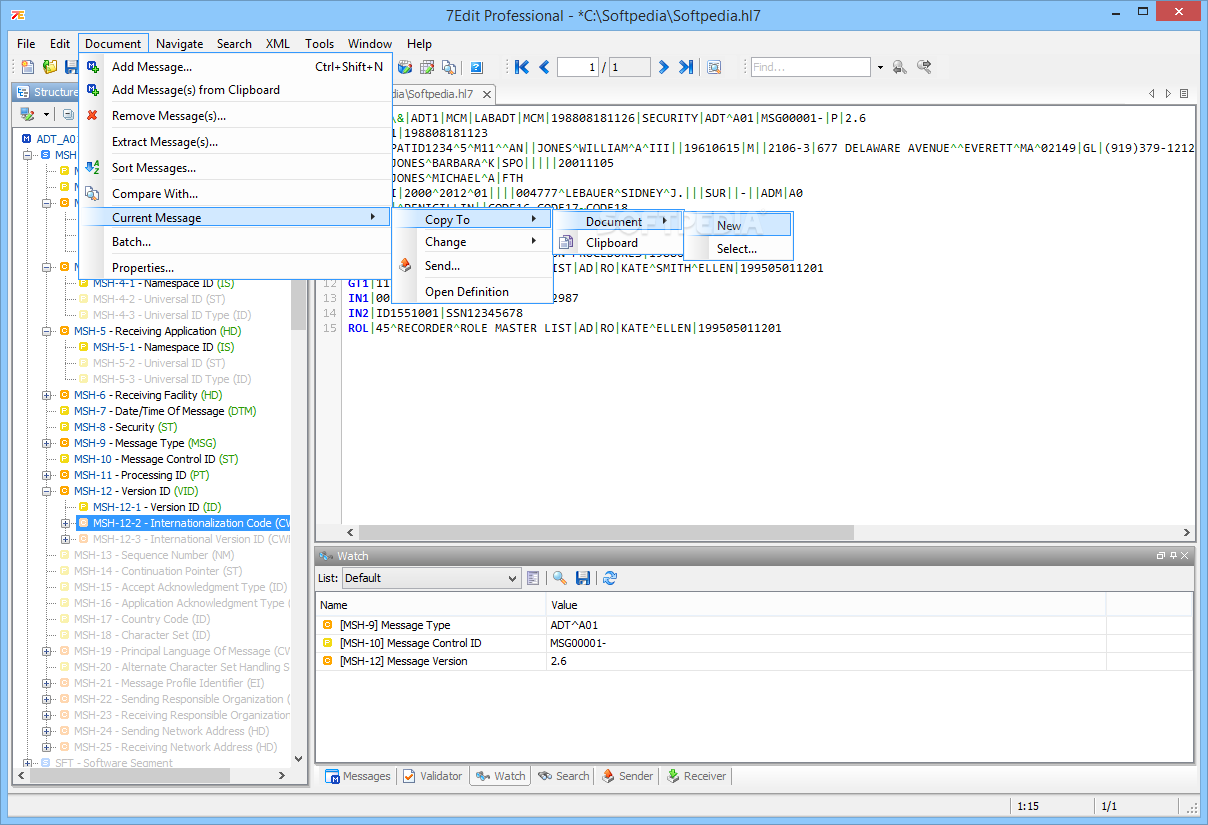Choose Add Message... from Document menu
1208x825 pixels.
tap(236, 67)
